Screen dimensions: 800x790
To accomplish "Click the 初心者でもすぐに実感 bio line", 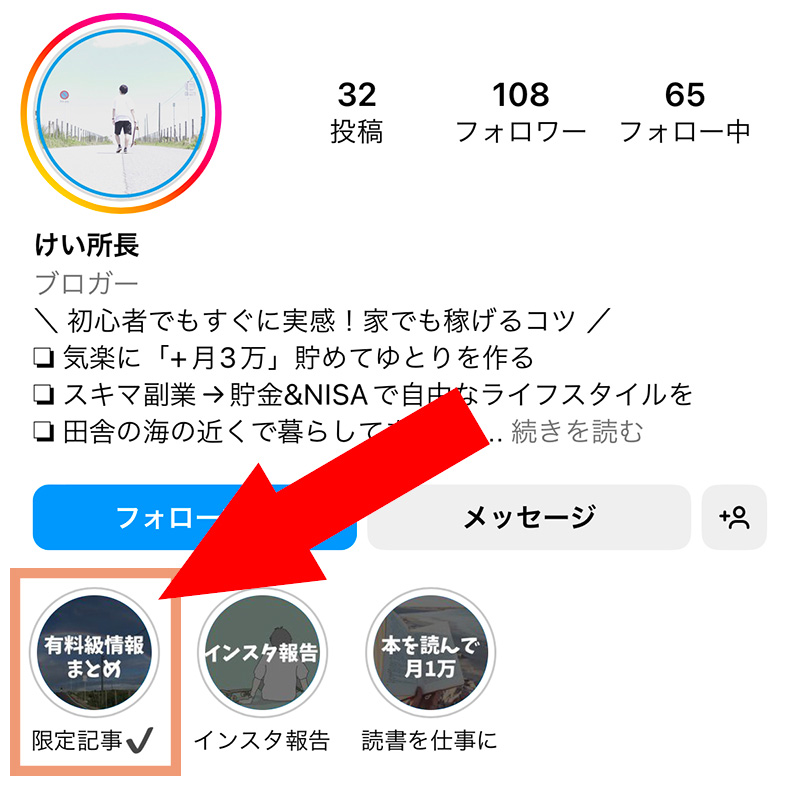I will 322,320.
